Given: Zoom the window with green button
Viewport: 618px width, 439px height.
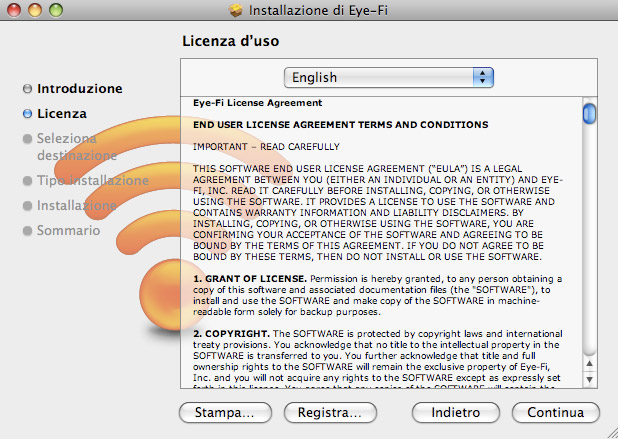Looking at the screenshot, I should (x=56, y=10).
